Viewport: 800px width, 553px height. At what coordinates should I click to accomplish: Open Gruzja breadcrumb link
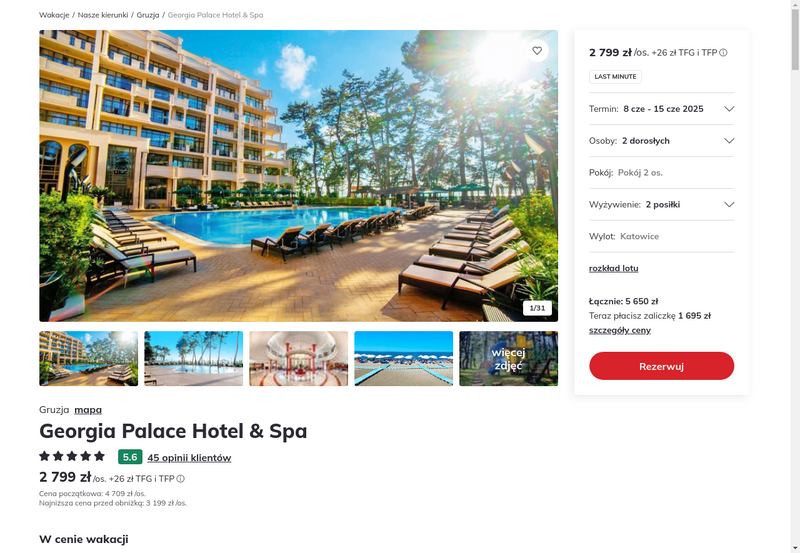tap(148, 15)
